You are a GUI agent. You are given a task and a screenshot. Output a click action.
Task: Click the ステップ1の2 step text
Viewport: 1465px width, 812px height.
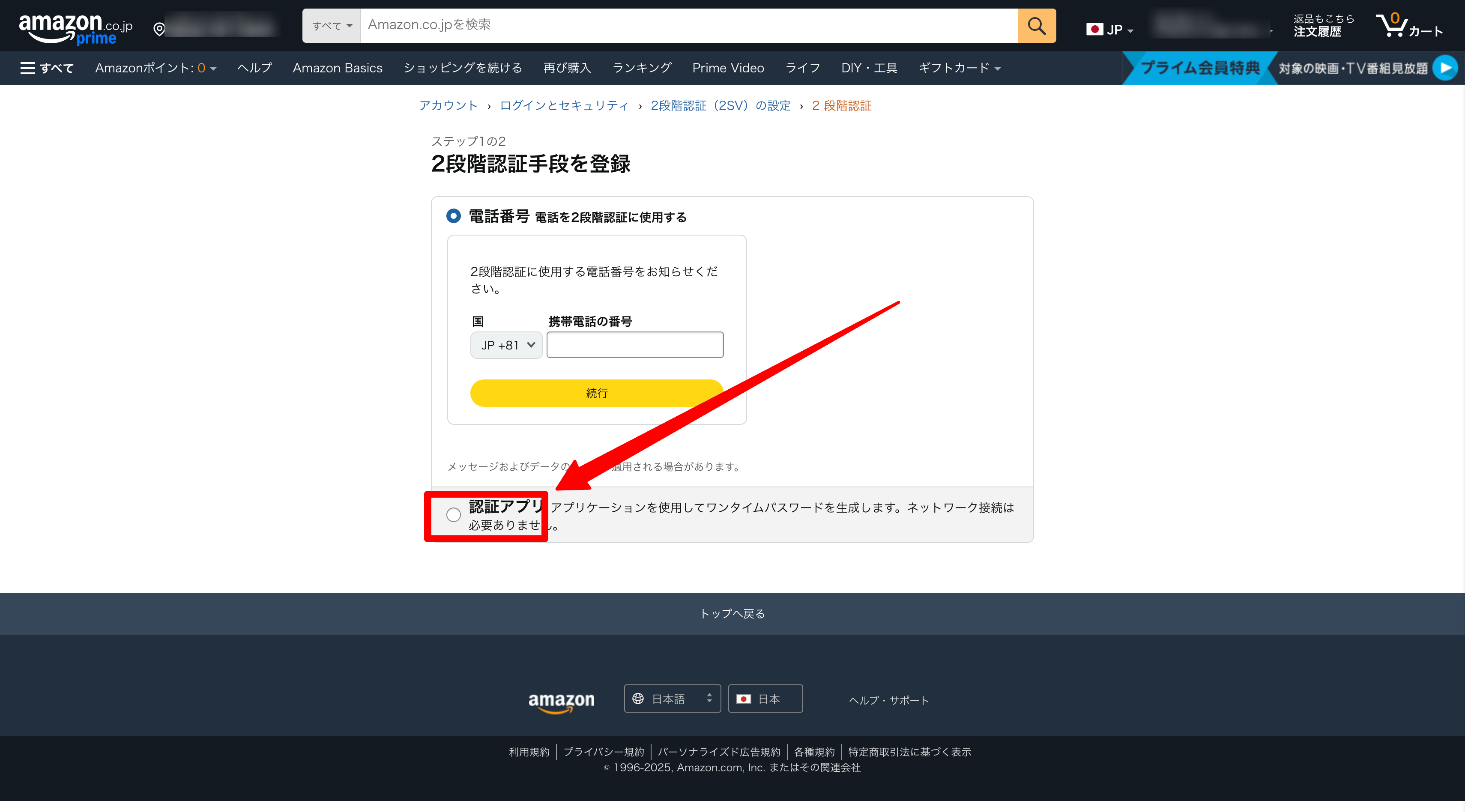tap(468, 141)
